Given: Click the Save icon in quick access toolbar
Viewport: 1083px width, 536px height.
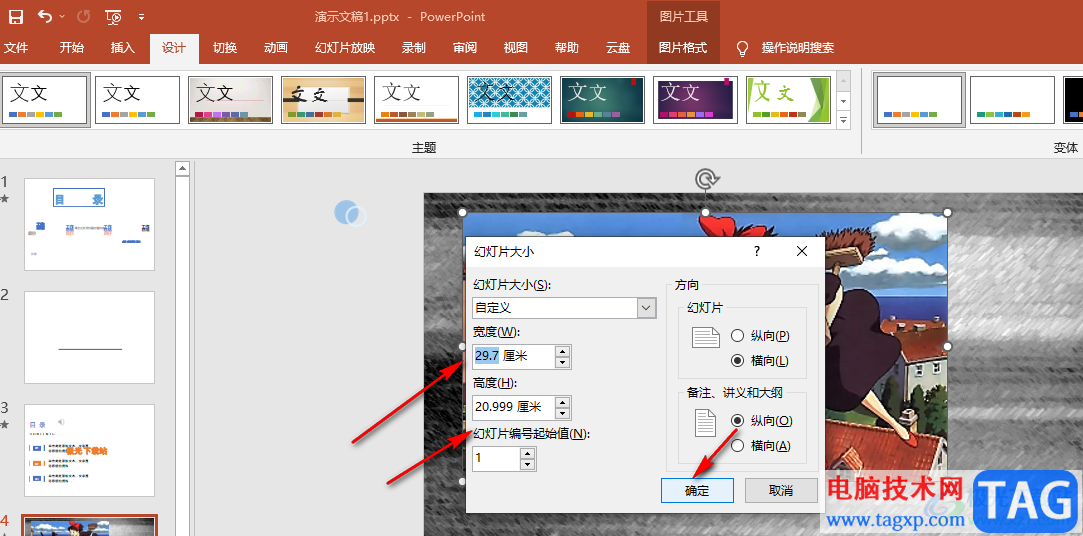Looking at the screenshot, I should [15, 17].
